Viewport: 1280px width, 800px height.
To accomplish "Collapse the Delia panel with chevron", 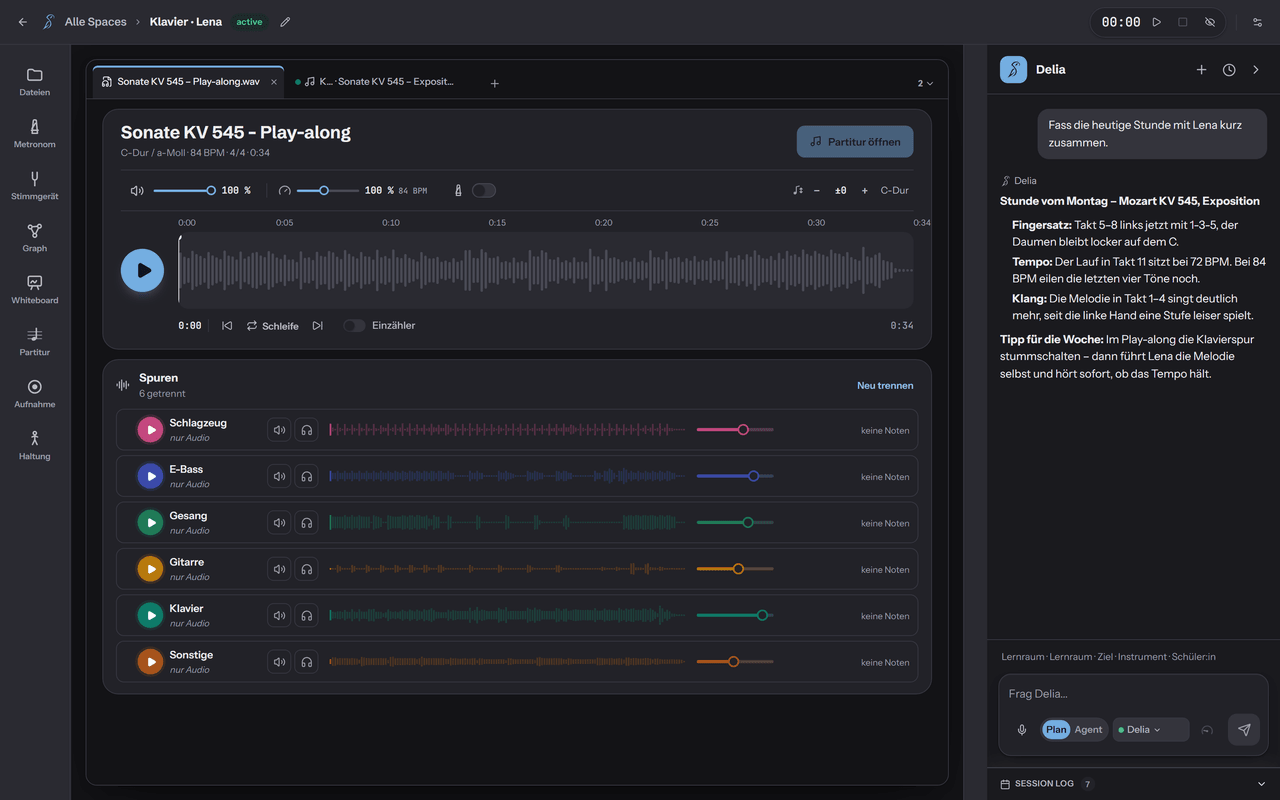I will point(1256,70).
